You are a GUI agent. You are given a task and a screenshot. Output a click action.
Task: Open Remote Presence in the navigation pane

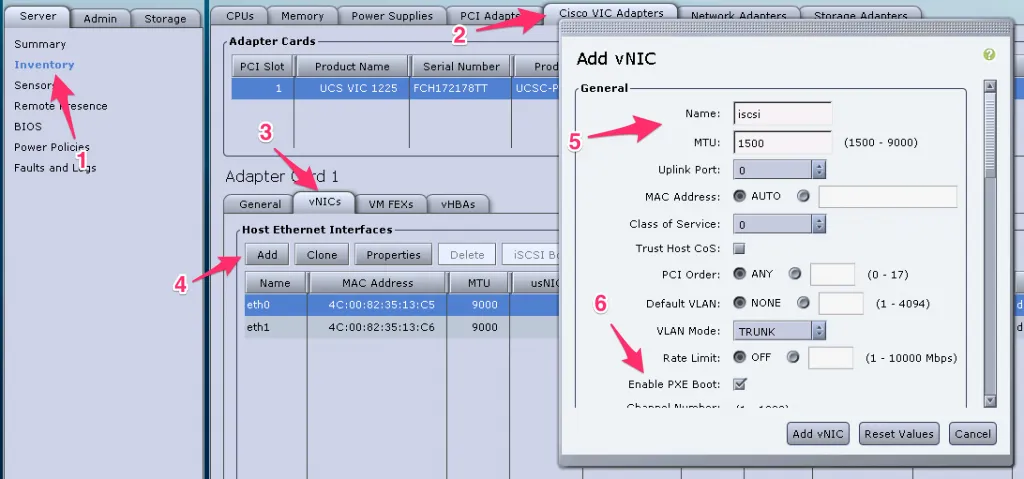pos(61,106)
